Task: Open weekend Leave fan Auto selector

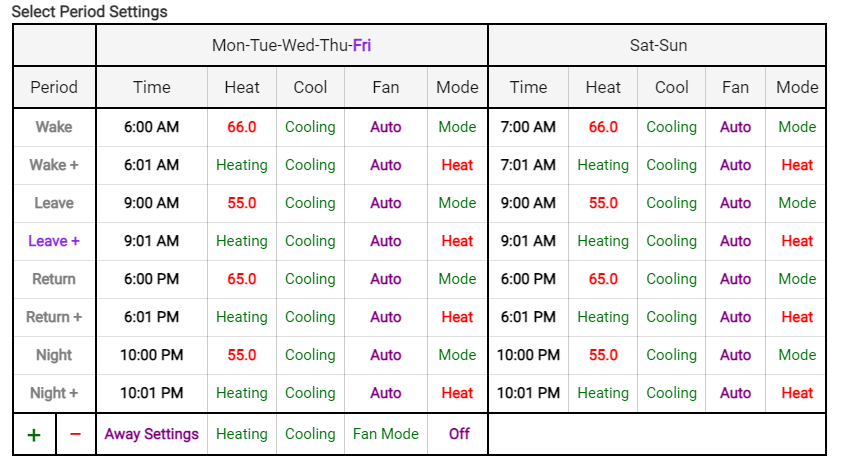Action: (735, 203)
